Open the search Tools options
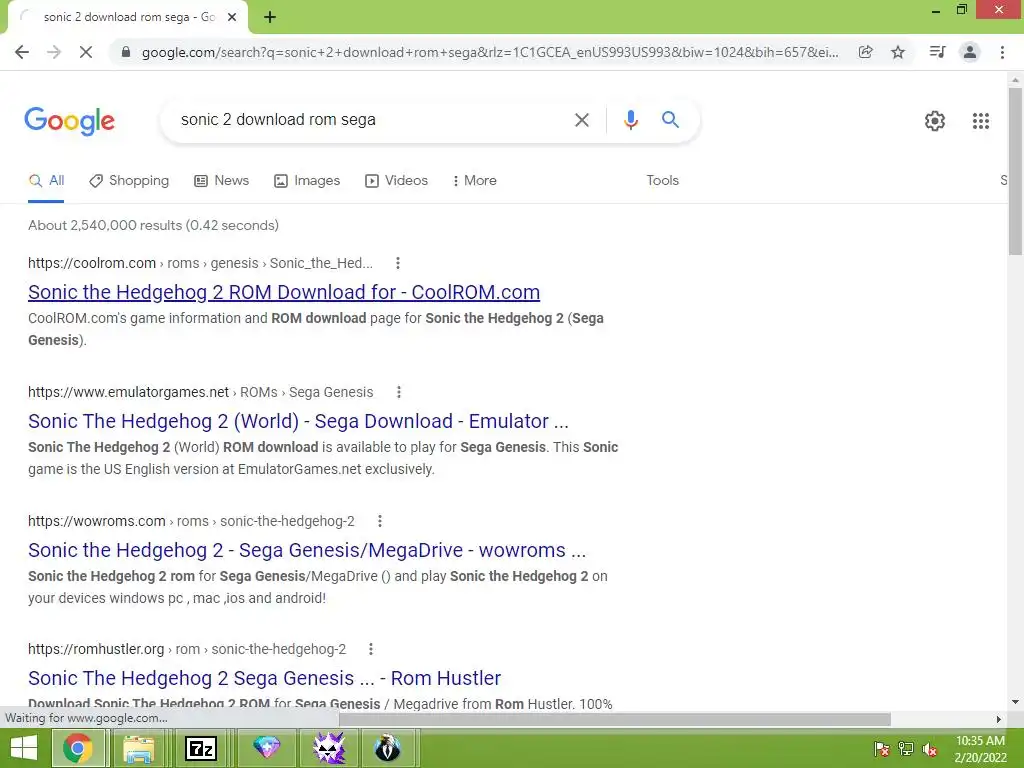The width and height of the screenshot is (1024, 768). pos(662,181)
